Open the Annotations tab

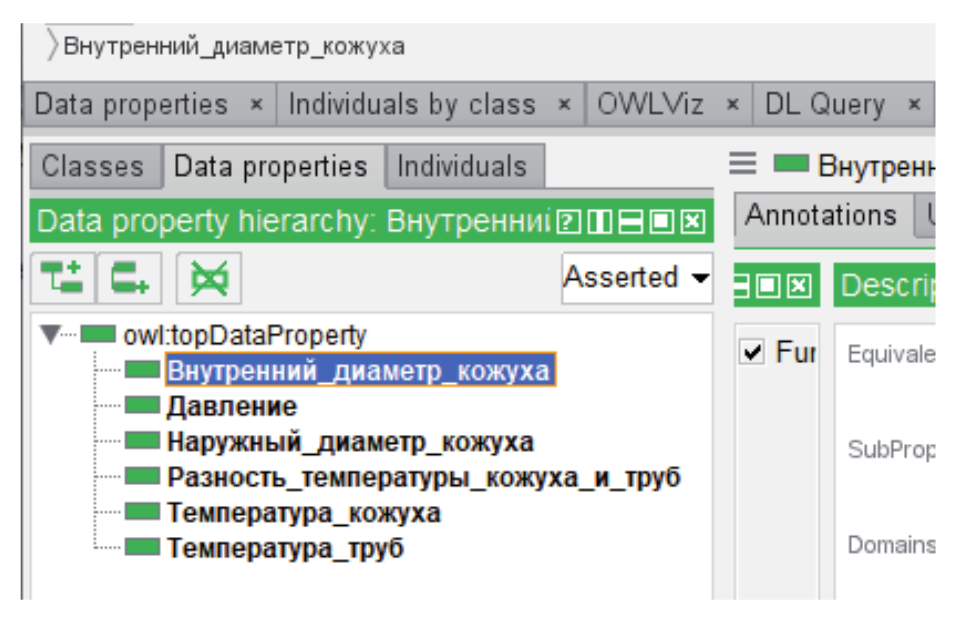[820, 215]
